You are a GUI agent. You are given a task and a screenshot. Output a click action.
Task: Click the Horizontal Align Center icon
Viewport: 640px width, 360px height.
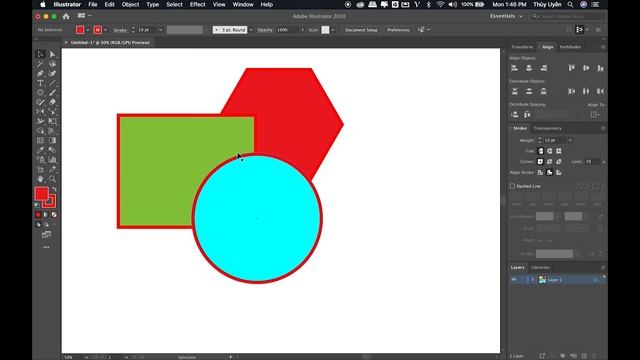click(x=529, y=68)
